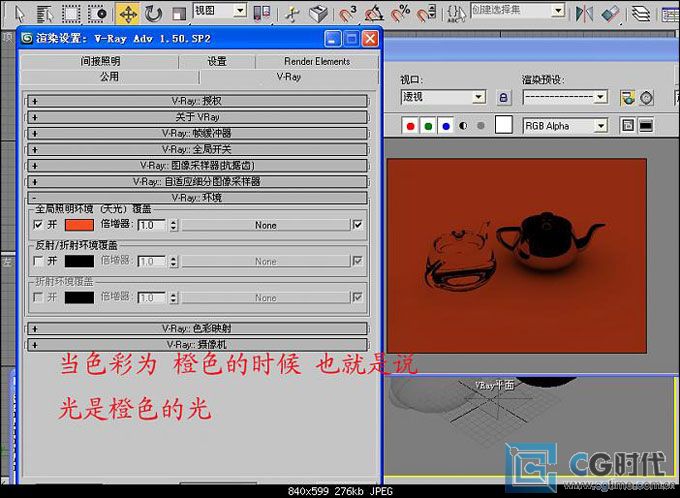
Task: Open RGB Alpha channel dropdown
Action: coord(565,126)
